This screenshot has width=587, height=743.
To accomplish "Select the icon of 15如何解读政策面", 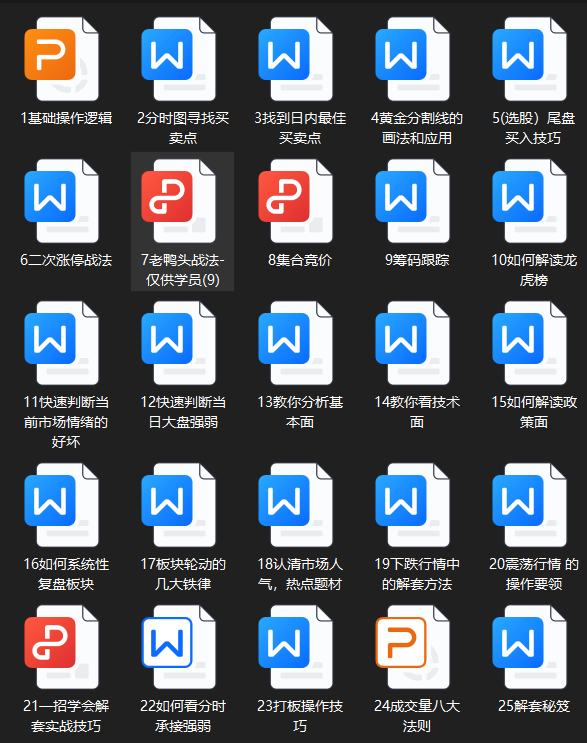I will pyautogui.click(x=530, y=343).
